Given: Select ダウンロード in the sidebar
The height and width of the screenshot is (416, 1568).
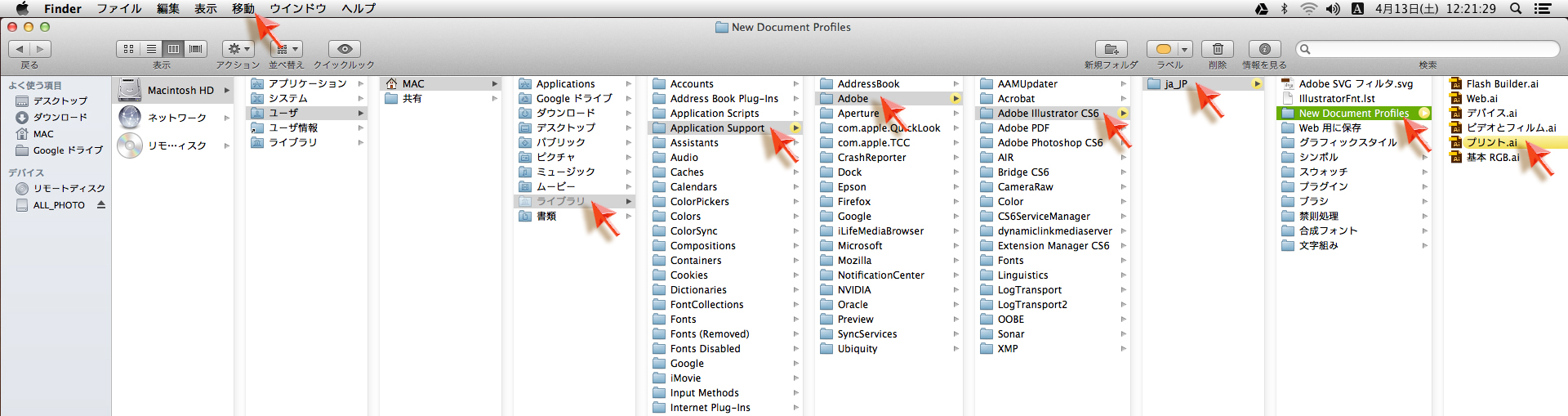Looking at the screenshot, I should point(56,117).
